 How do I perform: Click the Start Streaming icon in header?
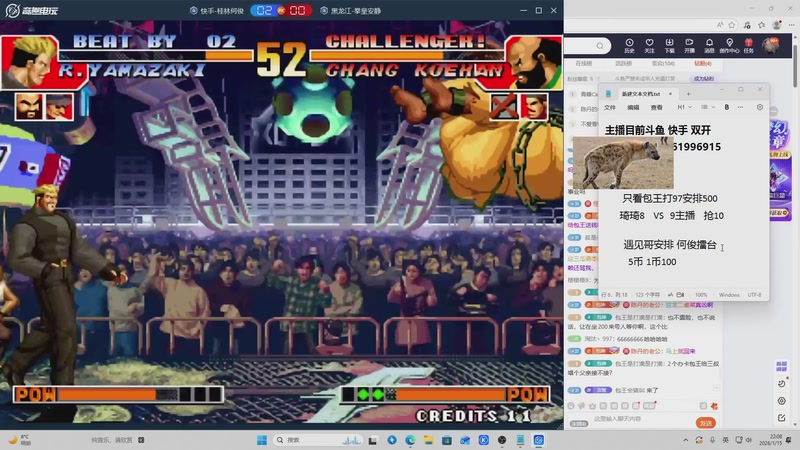[689, 45]
